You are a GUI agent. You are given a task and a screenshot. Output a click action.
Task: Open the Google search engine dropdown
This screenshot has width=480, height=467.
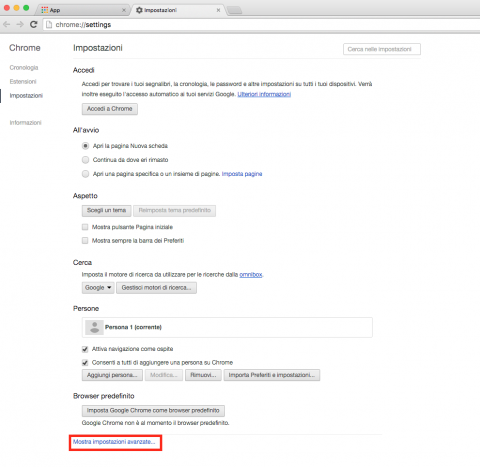point(98,288)
